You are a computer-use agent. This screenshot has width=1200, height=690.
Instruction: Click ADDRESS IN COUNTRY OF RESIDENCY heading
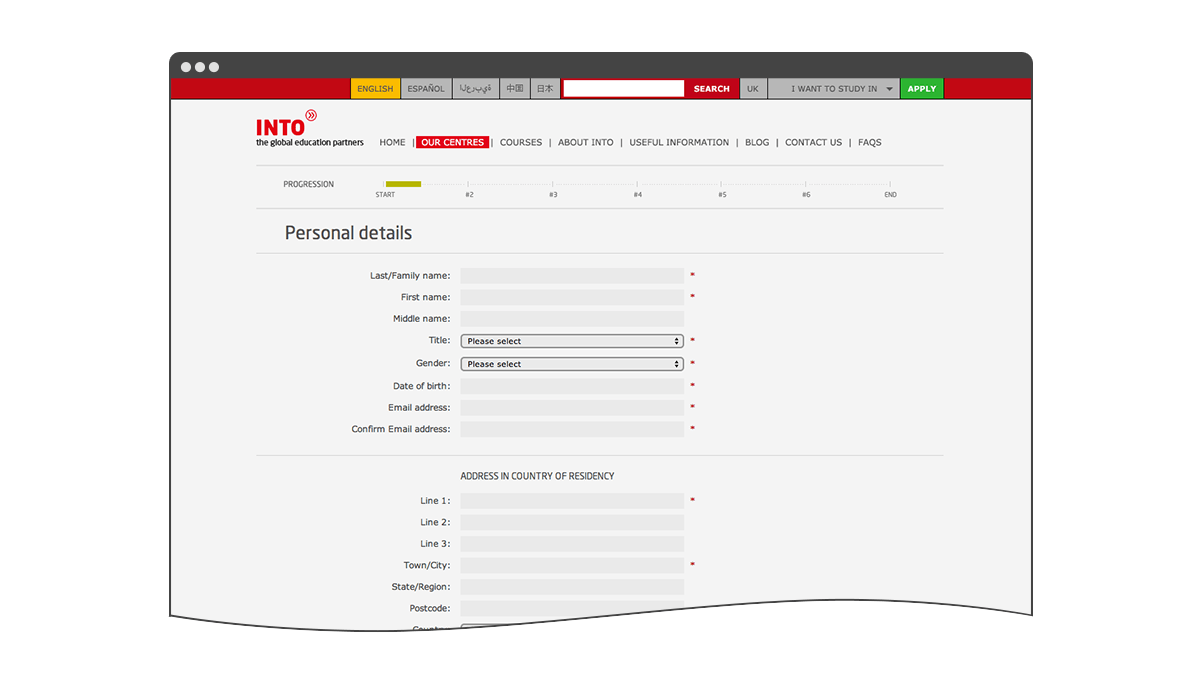tap(537, 476)
